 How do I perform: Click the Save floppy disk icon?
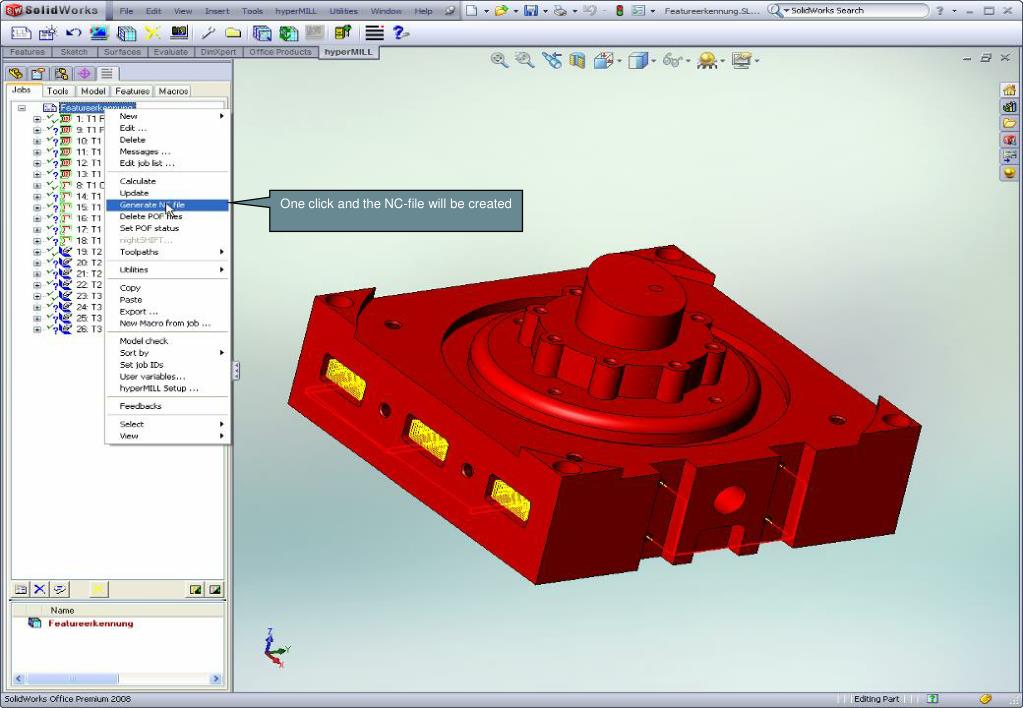pyautogui.click(x=531, y=10)
